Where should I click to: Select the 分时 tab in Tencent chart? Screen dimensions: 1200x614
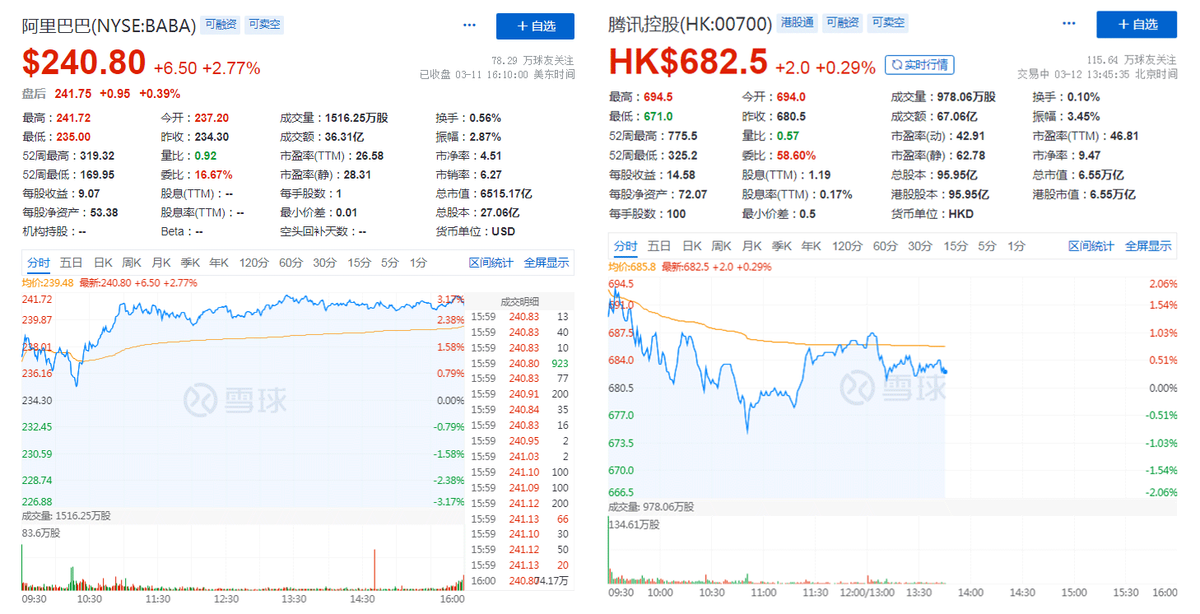[626, 246]
